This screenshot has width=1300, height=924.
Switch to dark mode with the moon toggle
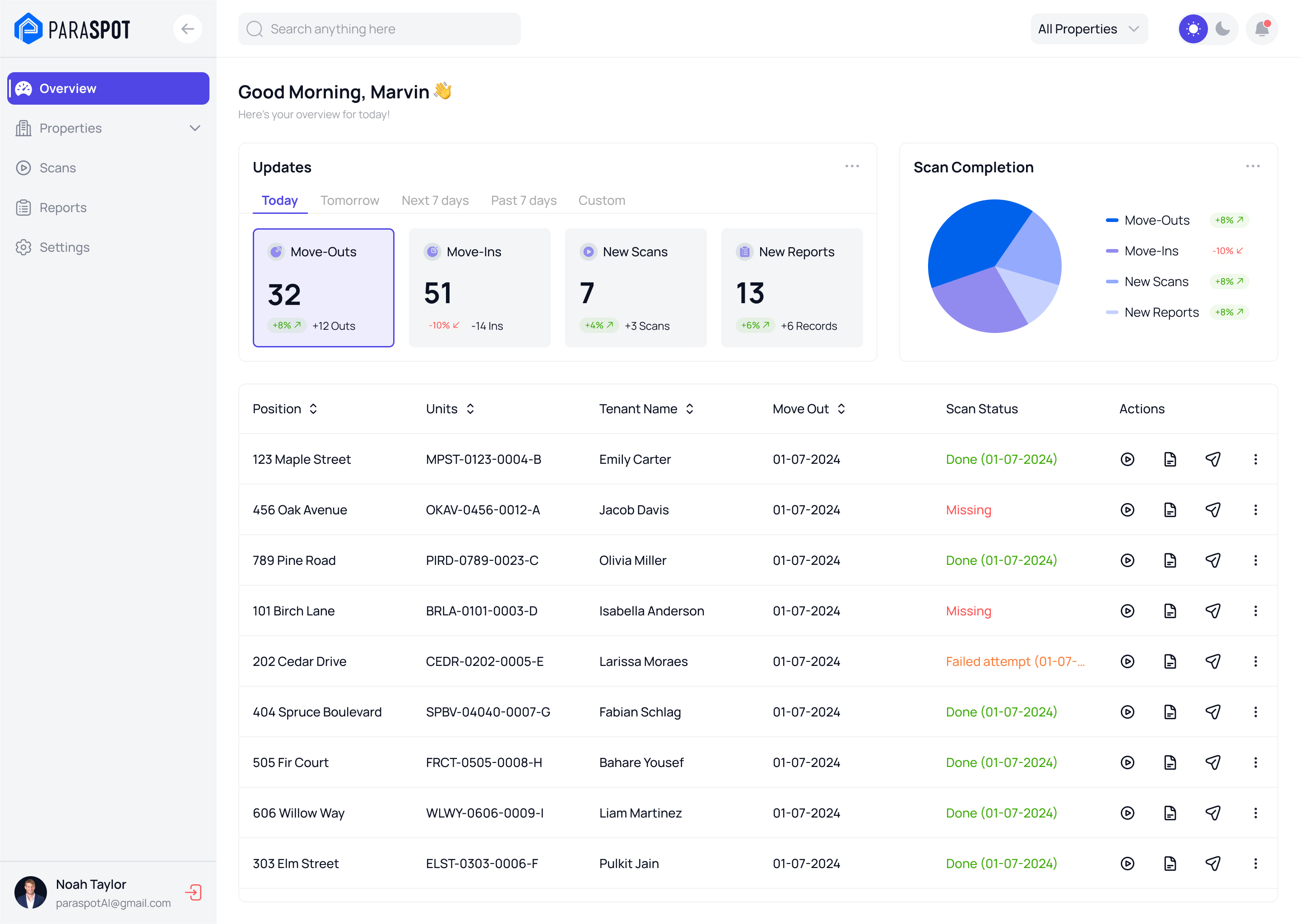click(1222, 28)
